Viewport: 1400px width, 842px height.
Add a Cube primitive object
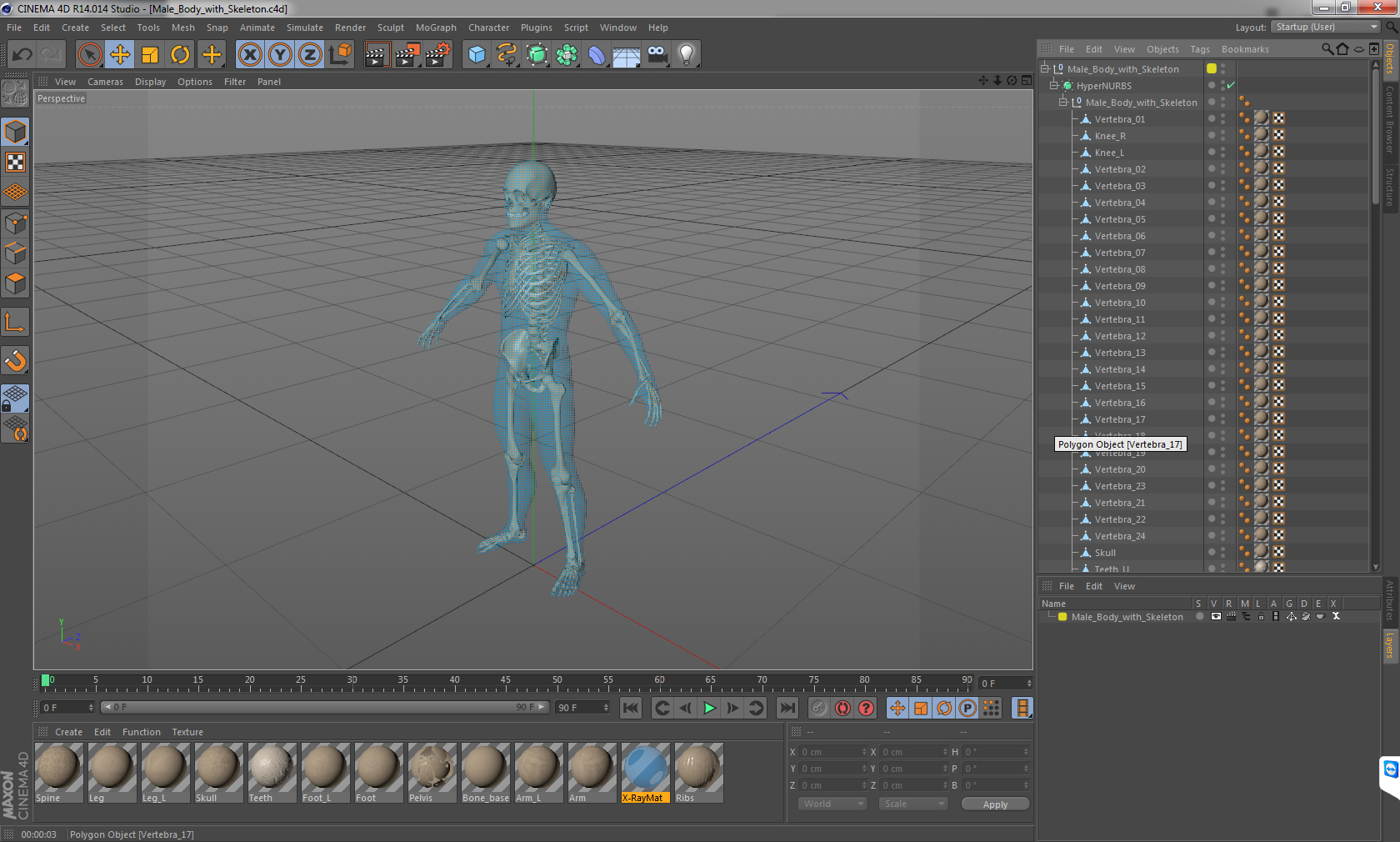pos(477,55)
